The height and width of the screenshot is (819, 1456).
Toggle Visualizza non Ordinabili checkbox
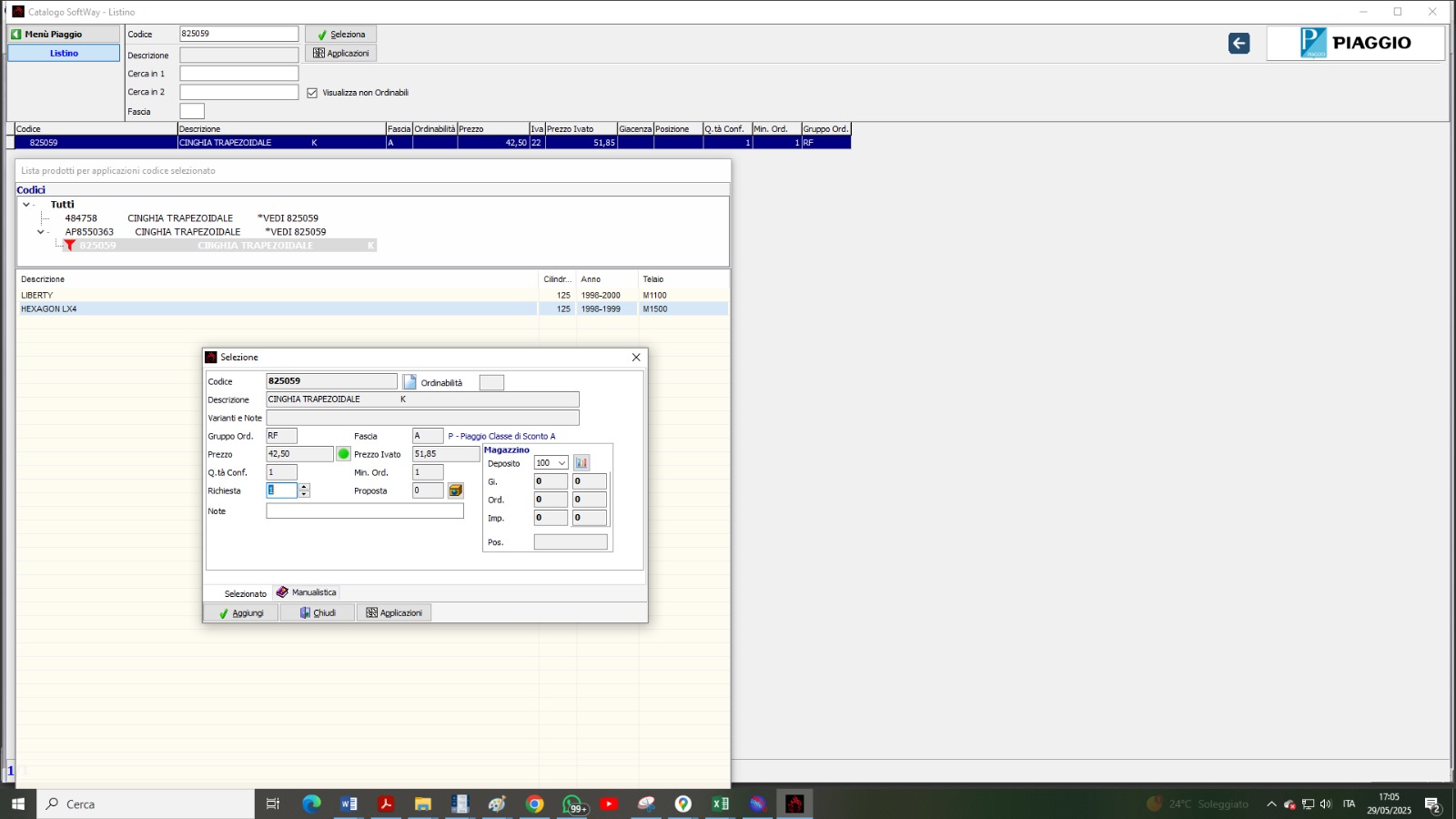coord(312,93)
